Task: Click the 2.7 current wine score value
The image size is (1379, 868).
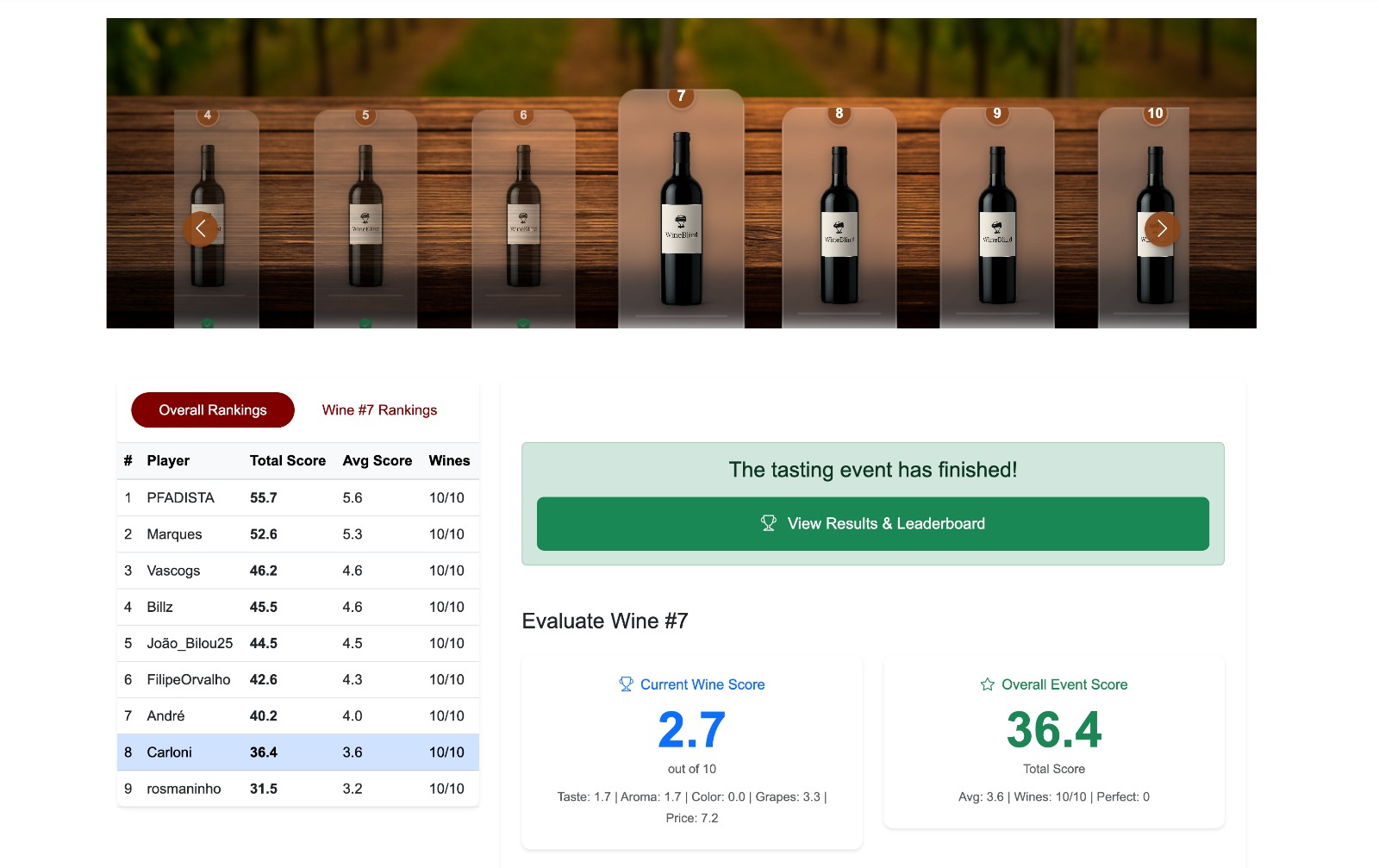Action: (x=690, y=729)
